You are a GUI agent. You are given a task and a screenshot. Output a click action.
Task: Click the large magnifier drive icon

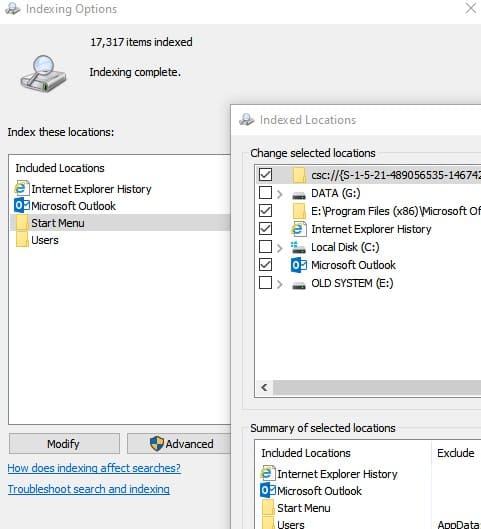point(43,73)
